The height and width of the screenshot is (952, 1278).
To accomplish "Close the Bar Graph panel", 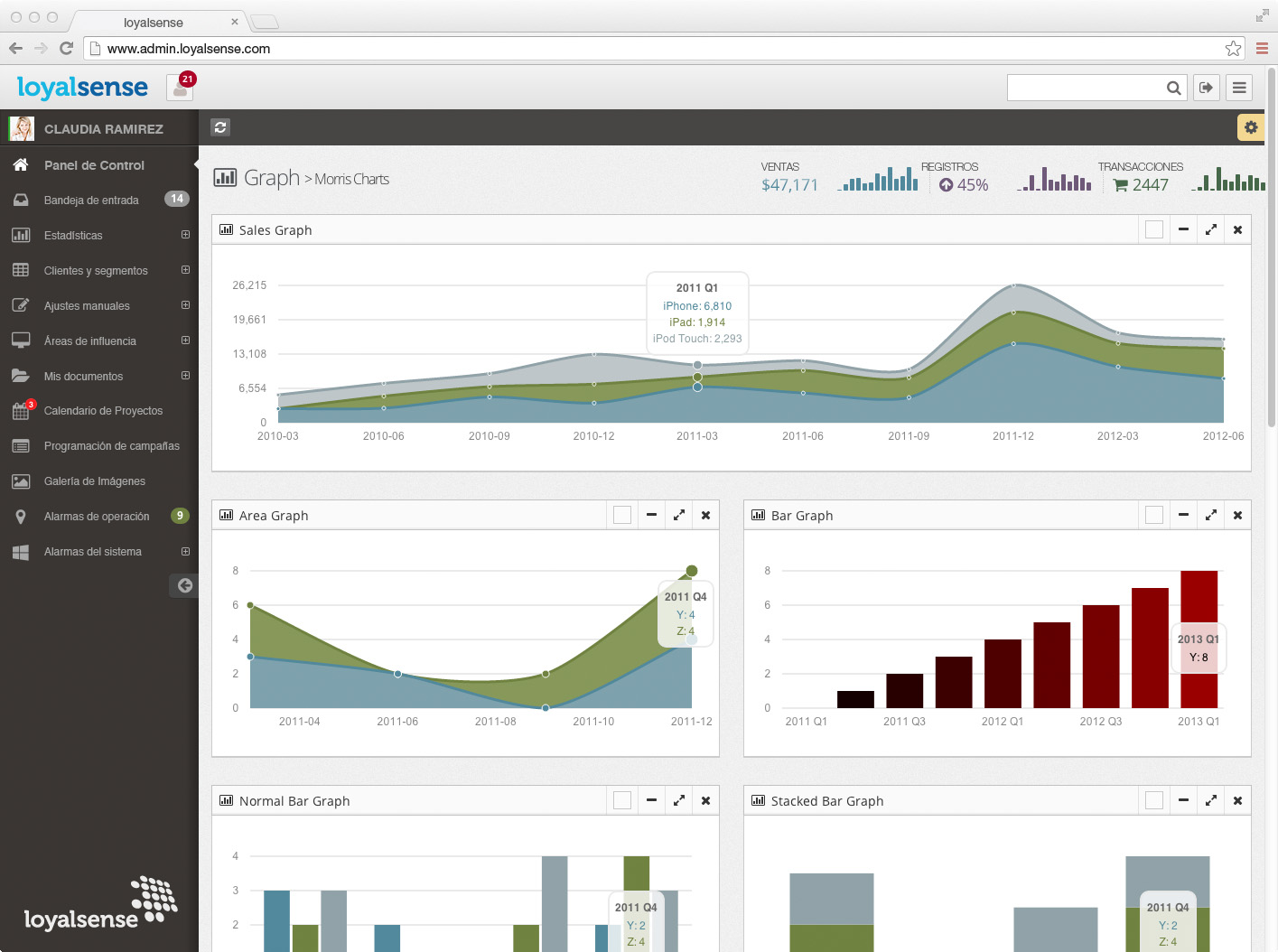I will click(x=1237, y=516).
